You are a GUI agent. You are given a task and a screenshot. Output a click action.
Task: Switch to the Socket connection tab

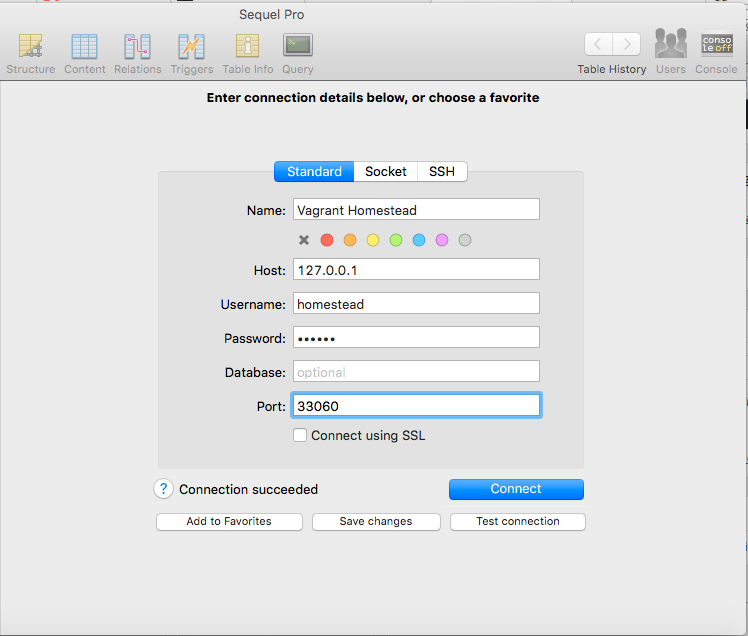pos(385,171)
